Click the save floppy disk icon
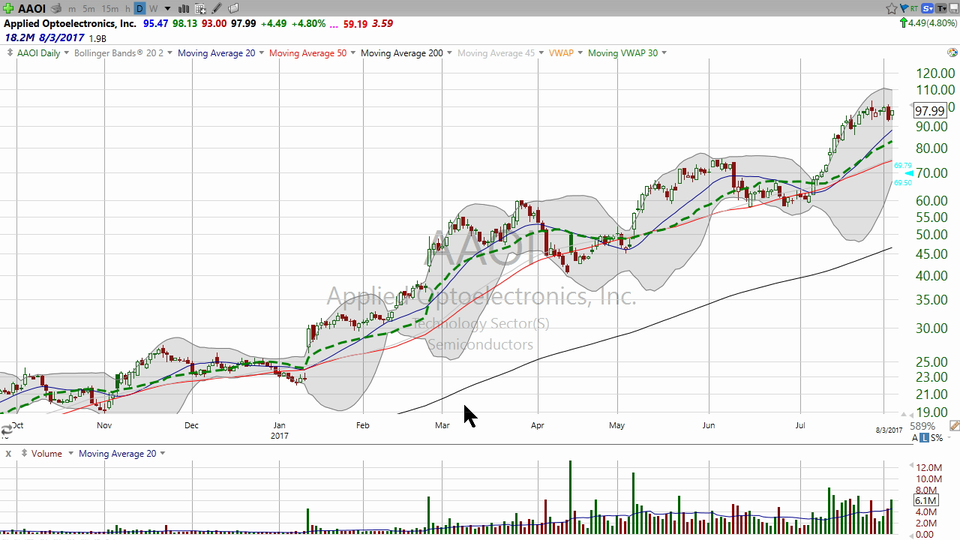 click(953, 9)
